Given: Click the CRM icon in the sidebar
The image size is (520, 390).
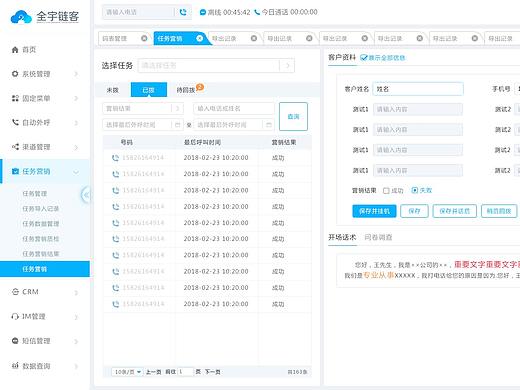Looking at the screenshot, I should point(15,292).
